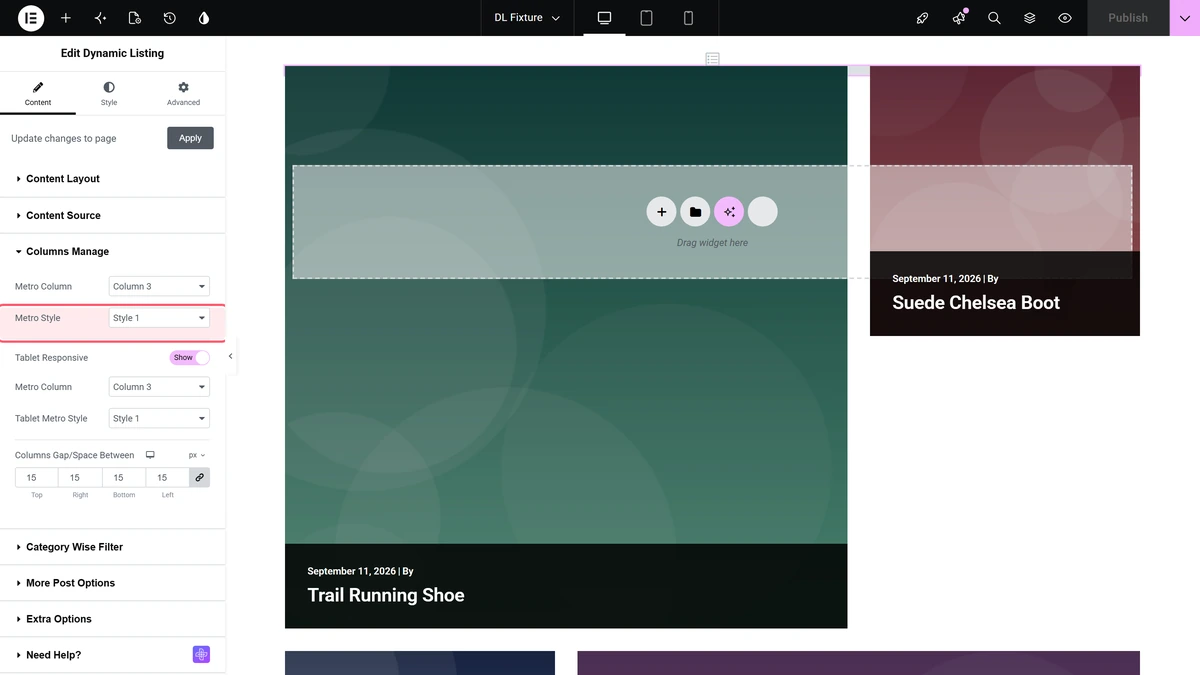Switch to the Style tab
The width and height of the screenshot is (1200, 675).
109,94
